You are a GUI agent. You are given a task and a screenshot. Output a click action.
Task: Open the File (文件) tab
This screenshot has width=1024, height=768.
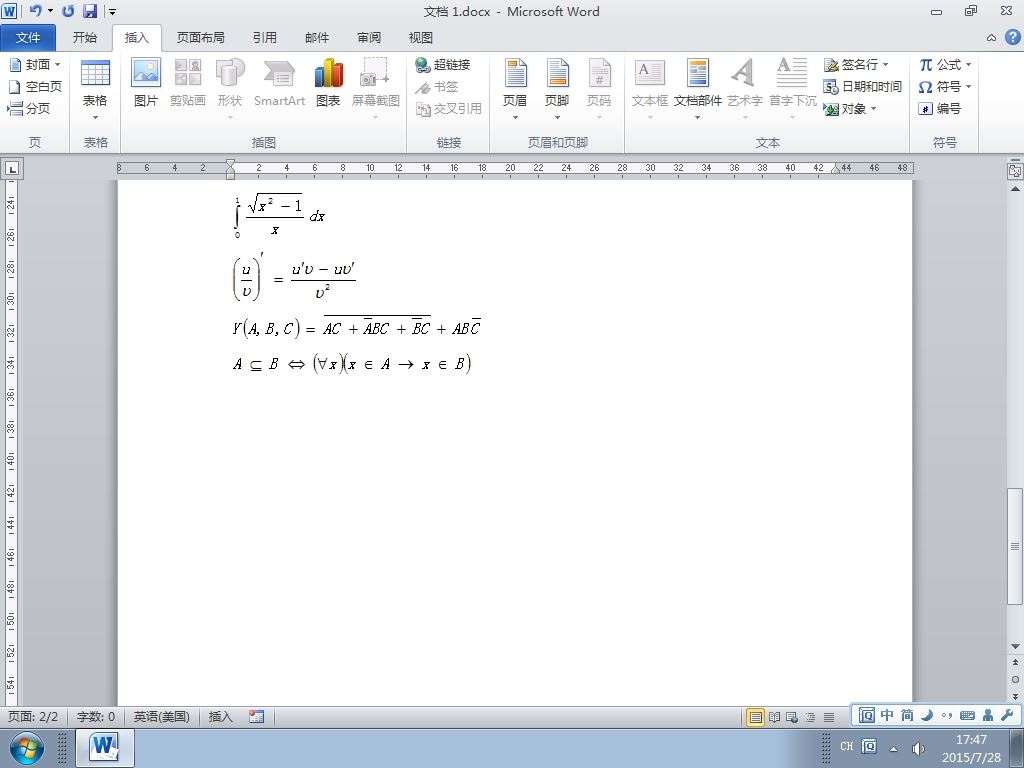tap(28, 38)
